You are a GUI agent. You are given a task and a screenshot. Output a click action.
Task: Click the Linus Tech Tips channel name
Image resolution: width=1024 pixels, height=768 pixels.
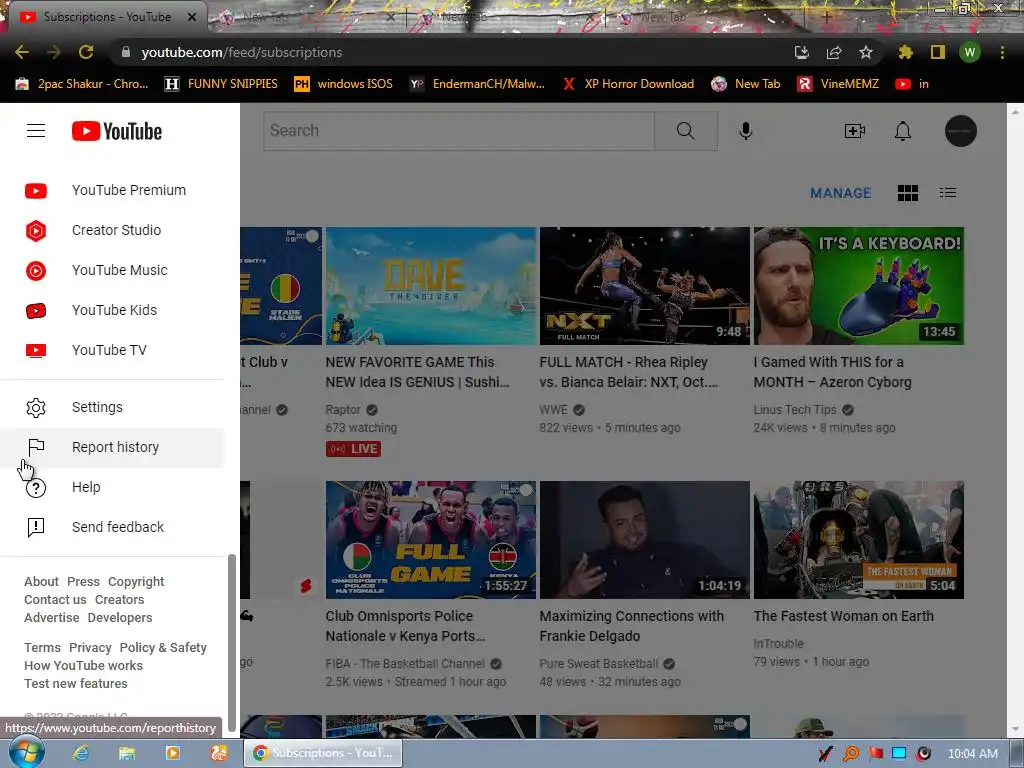pos(795,409)
